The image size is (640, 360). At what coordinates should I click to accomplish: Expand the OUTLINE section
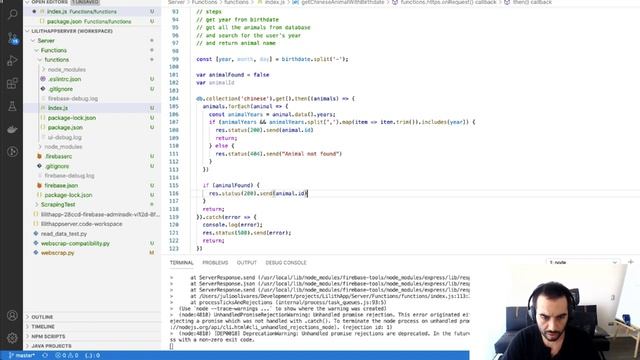[x=42, y=317]
